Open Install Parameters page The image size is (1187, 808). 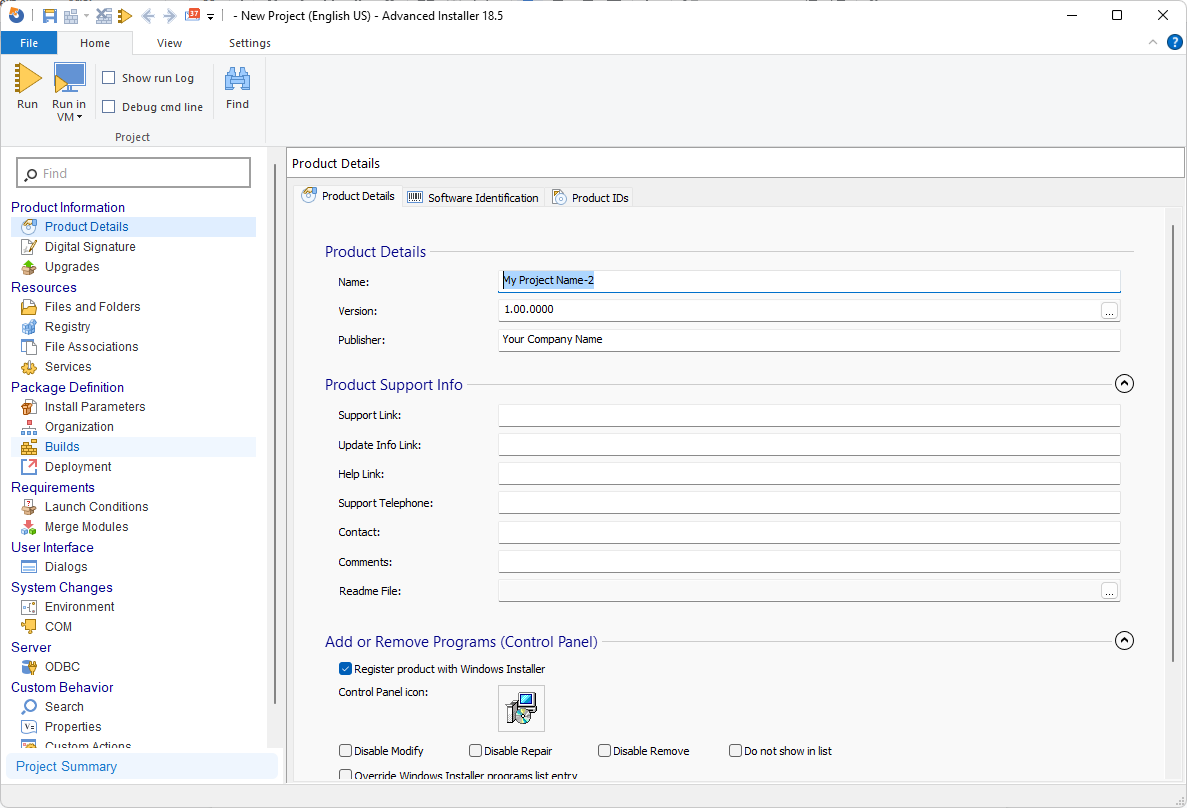(x=95, y=407)
